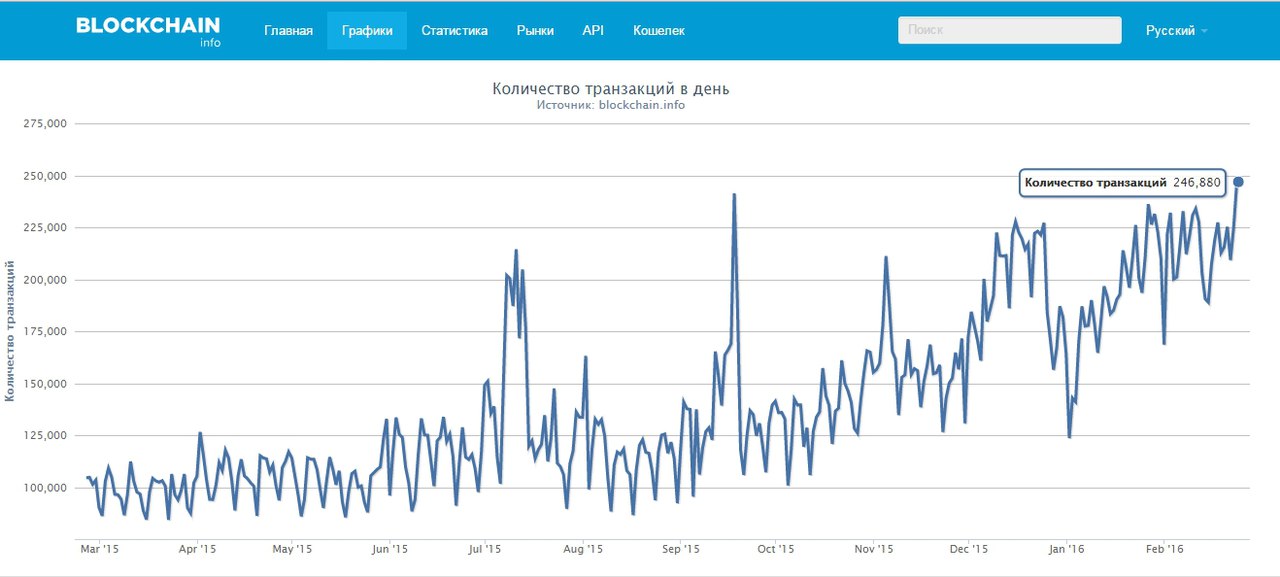Click the tooltip showing 246,880 transactions
Image resolution: width=1280 pixels, height=577 pixels.
coord(1121,183)
